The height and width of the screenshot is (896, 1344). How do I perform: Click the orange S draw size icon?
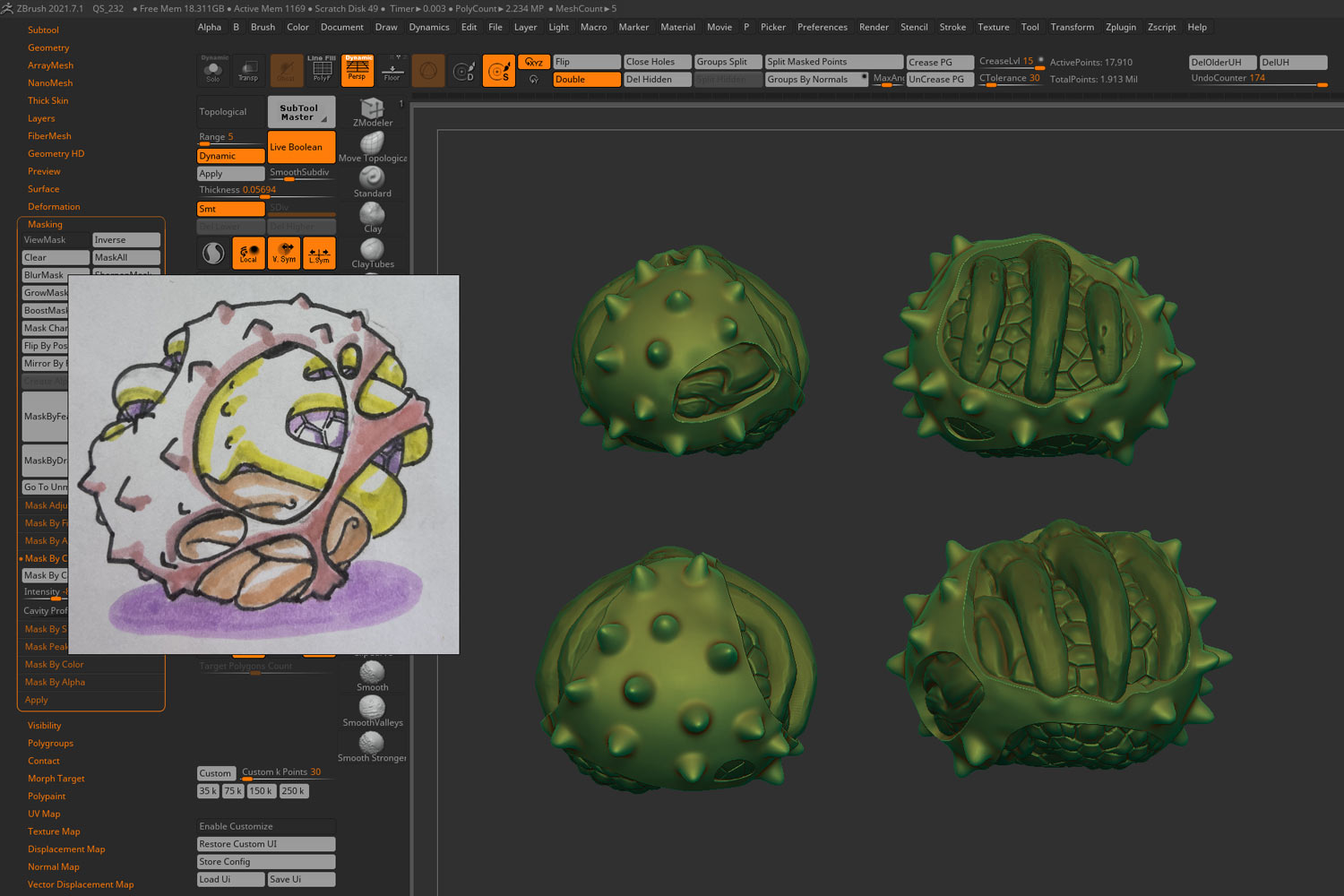499,71
